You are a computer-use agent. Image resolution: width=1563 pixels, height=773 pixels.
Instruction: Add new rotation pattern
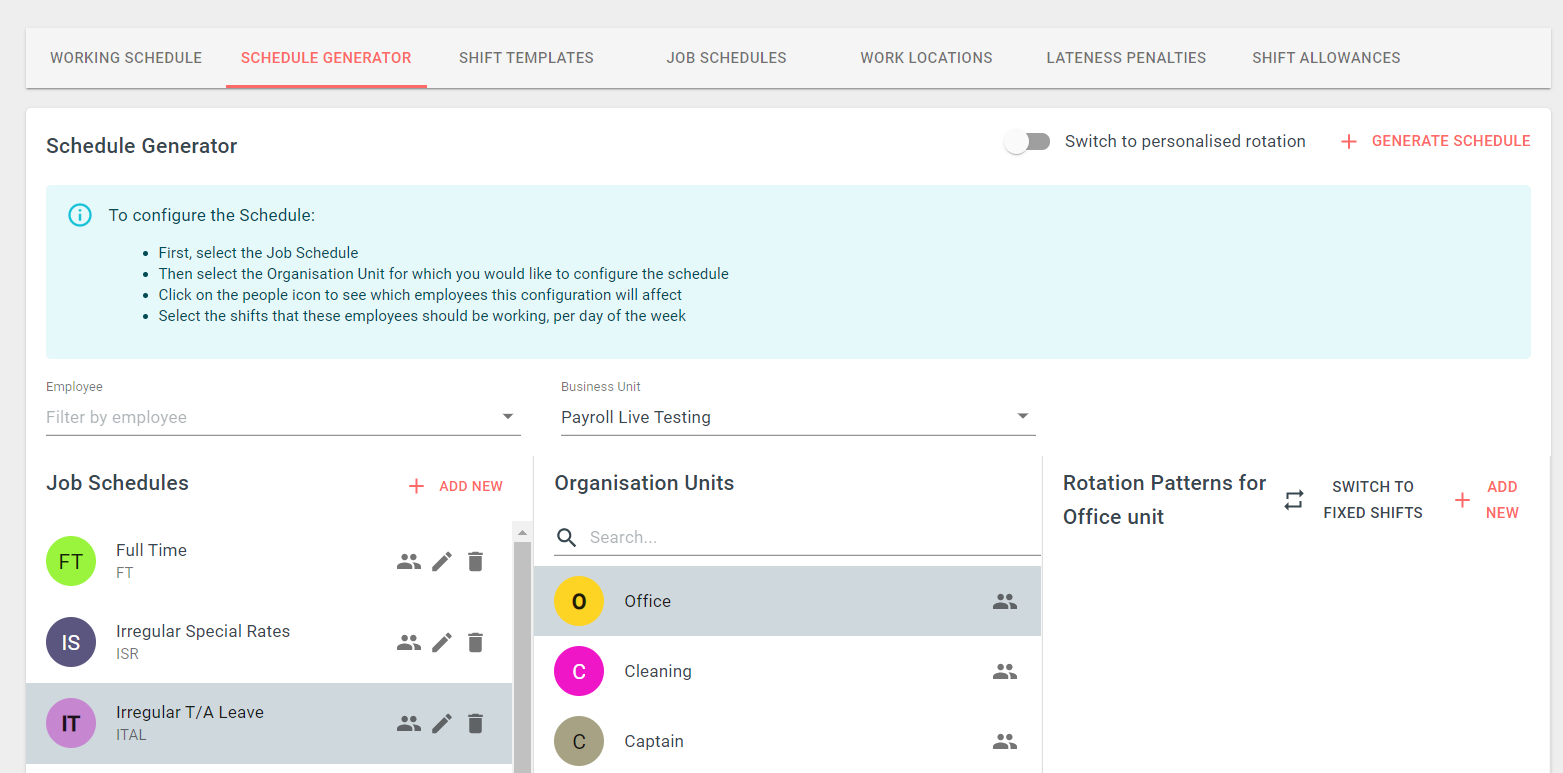pyautogui.click(x=1487, y=500)
